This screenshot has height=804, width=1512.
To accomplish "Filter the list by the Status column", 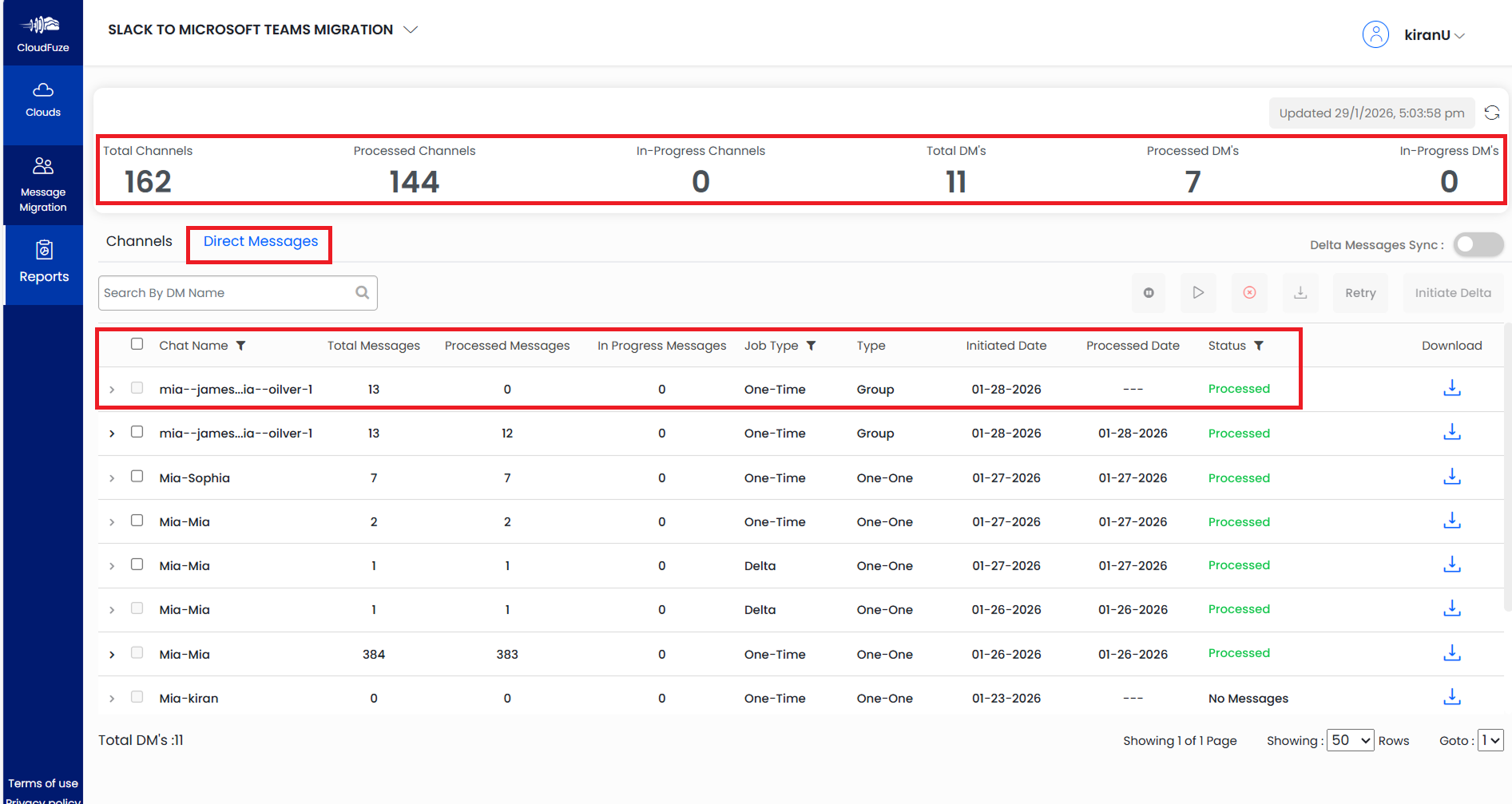I will click(1259, 346).
